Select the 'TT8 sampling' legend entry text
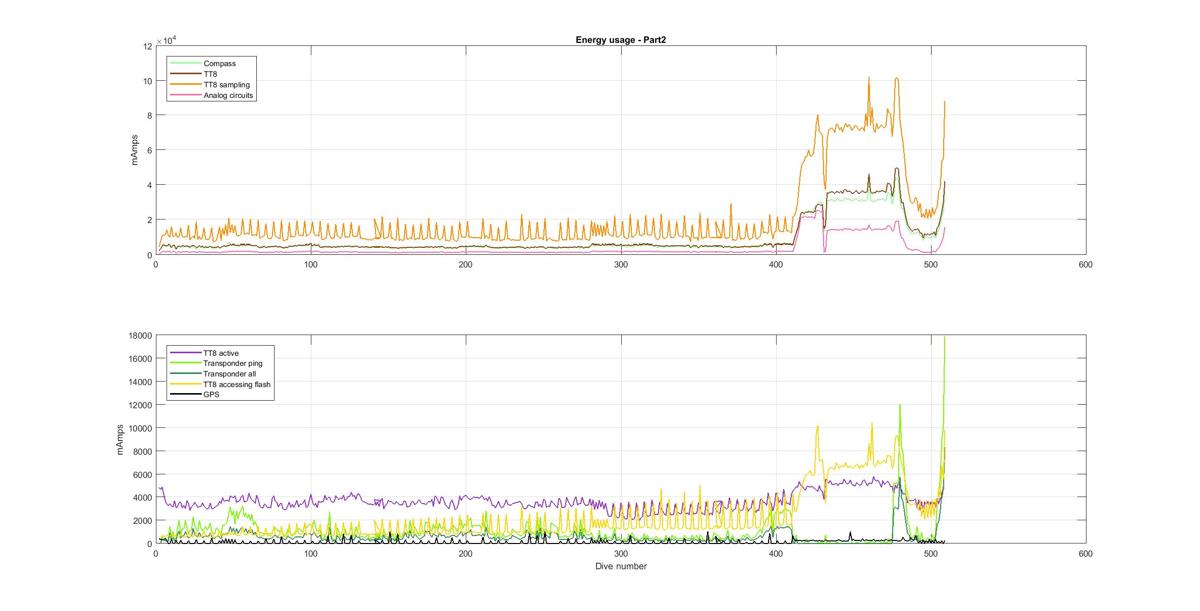The width and height of the screenshot is (1200, 611). [x=226, y=85]
